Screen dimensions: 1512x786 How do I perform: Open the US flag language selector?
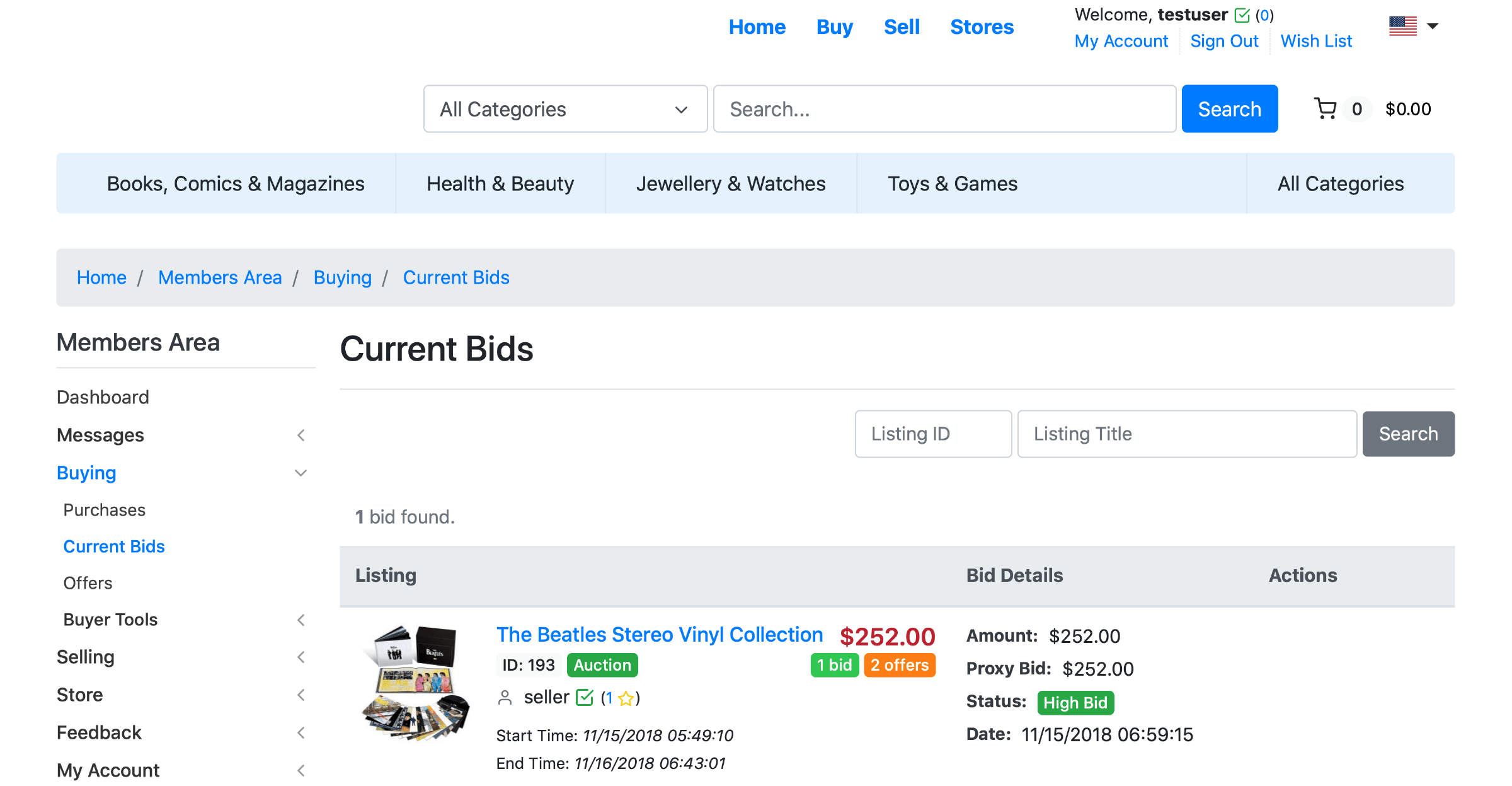(1403, 26)
